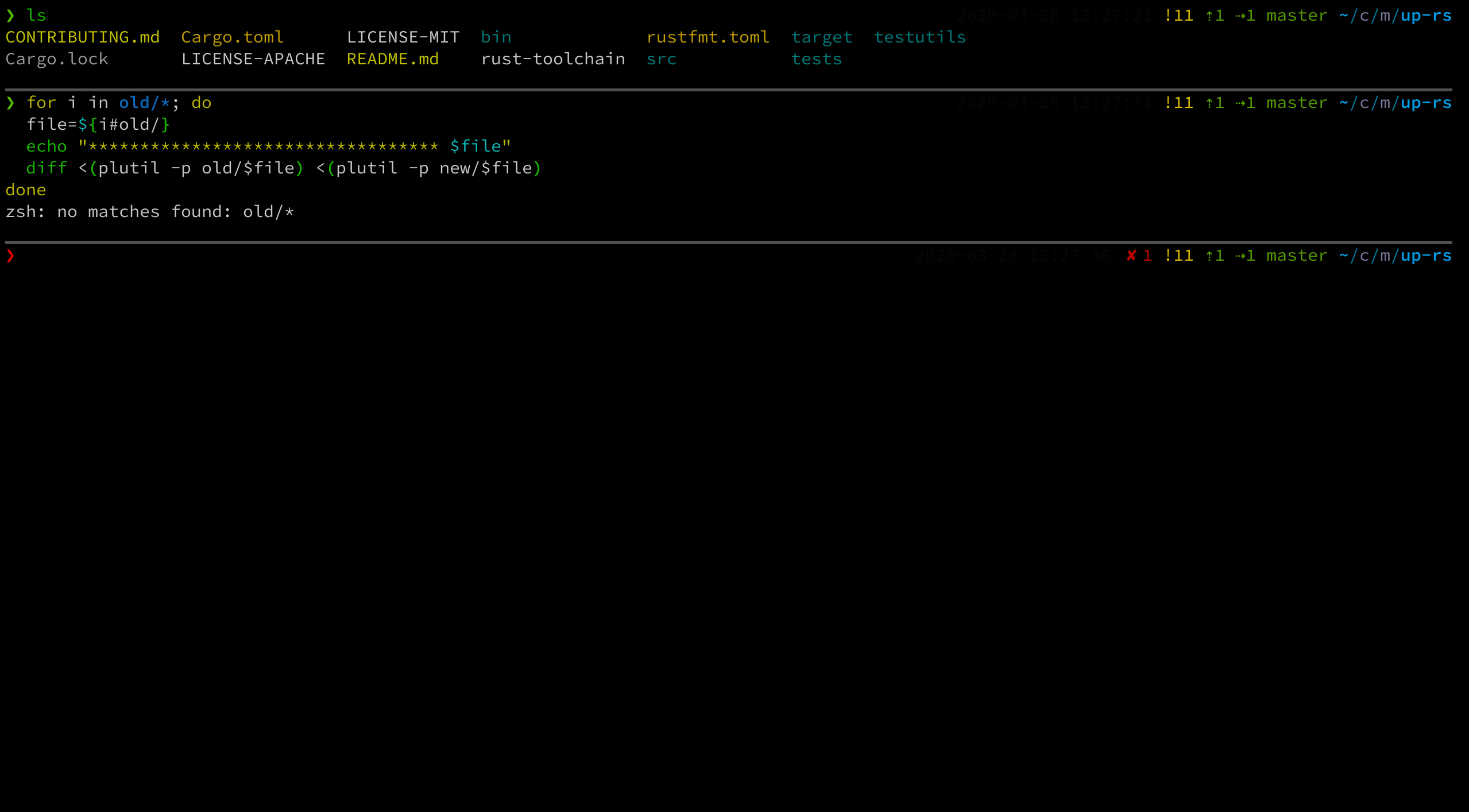Click the 'diff' command word
Screen dimensions: 1469x812
click(47, 168)
